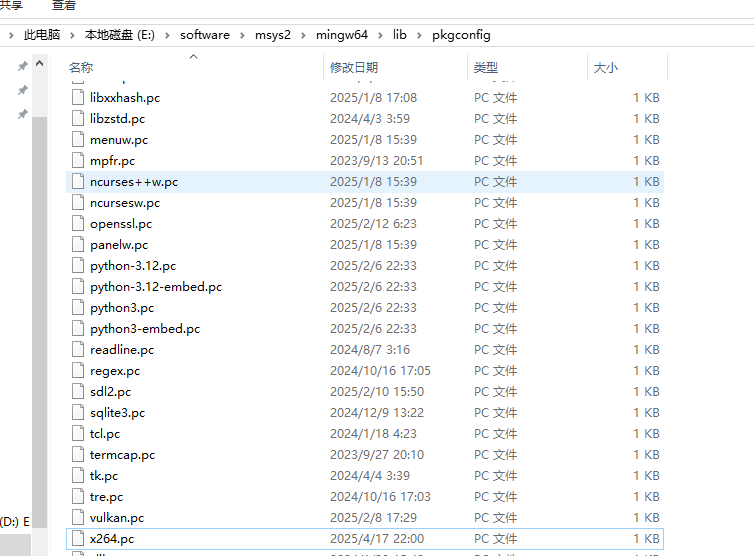Jump to the mingw64 folder breadcrumb
Screen dimensions: 754x556
point(342,35)
